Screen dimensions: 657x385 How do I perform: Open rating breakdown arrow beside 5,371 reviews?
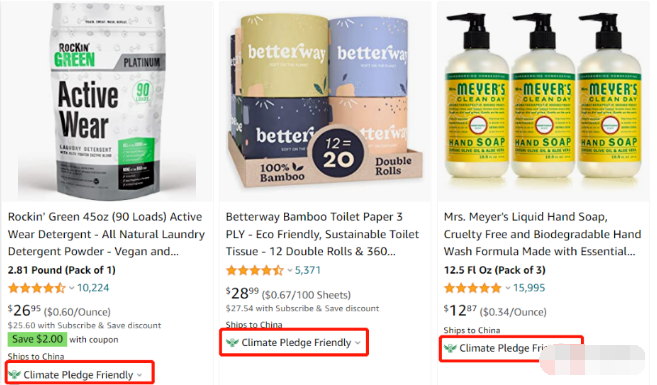coord(289,270)
